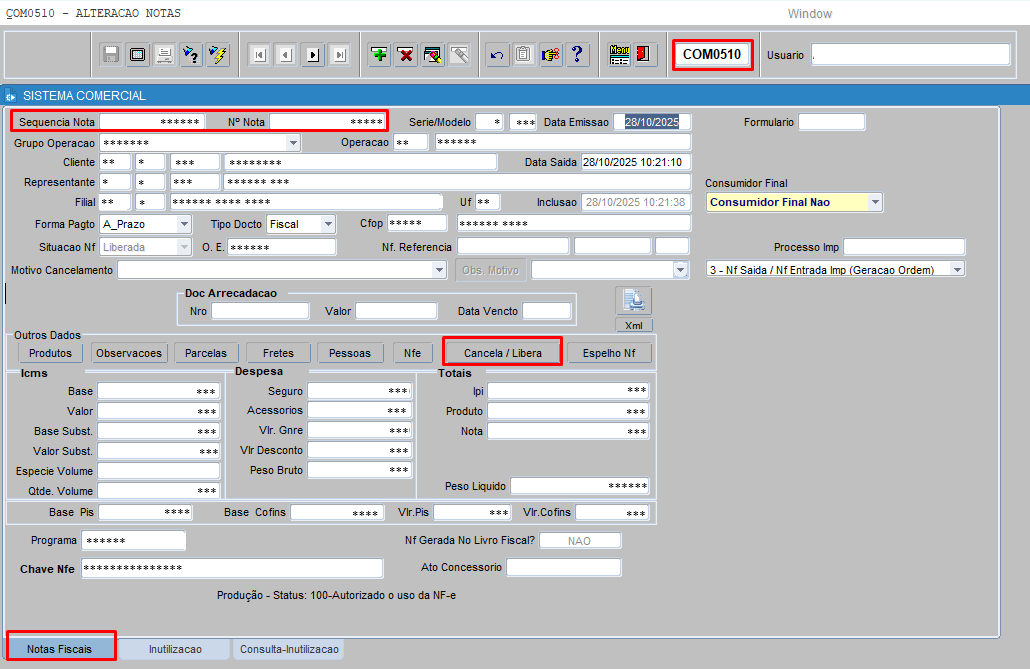Click the undo arrow toolbar icon
This screenshot has width=1030, height=669.
tap(497, 54)
